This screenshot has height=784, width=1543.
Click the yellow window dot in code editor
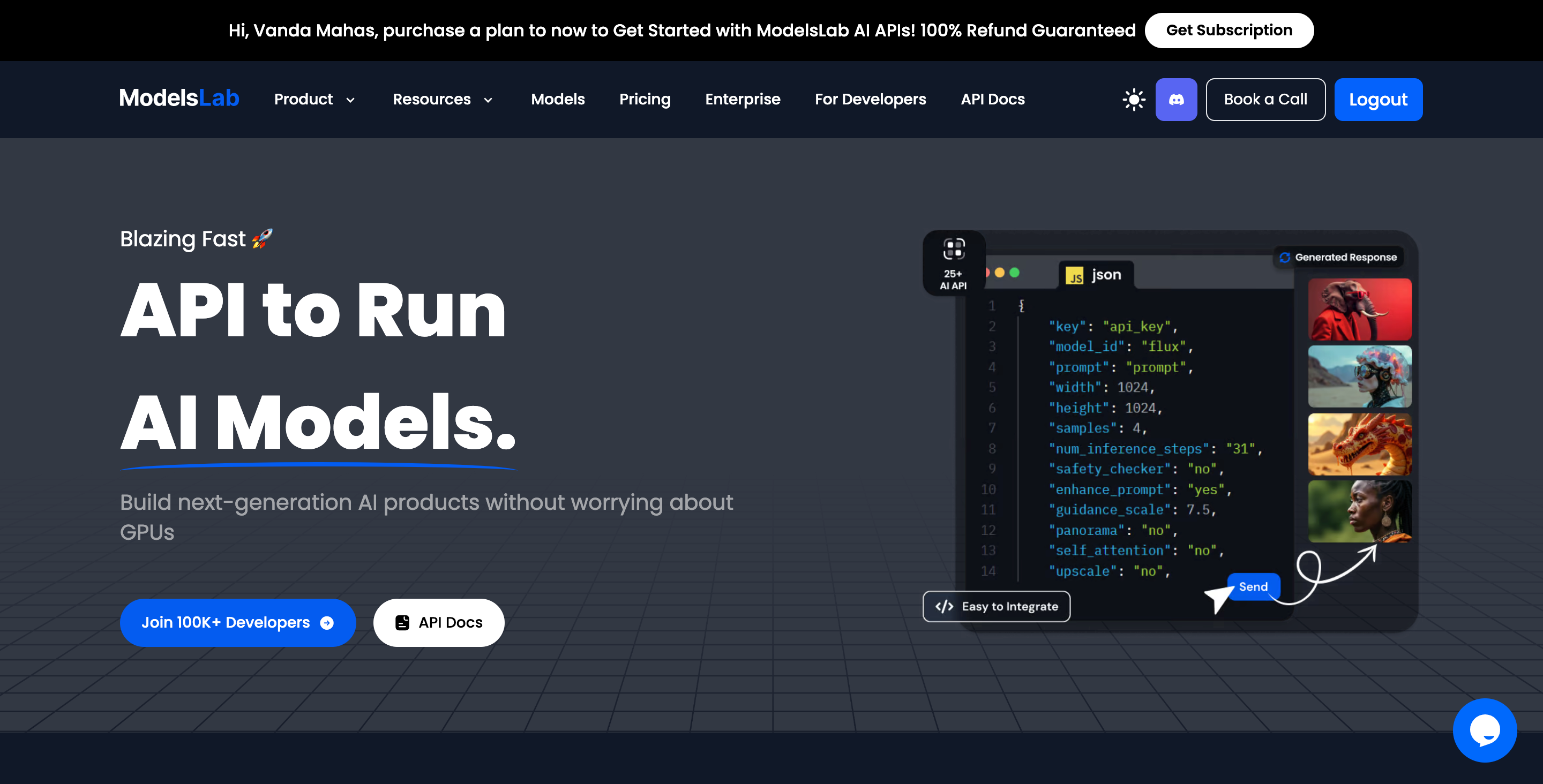999,273
